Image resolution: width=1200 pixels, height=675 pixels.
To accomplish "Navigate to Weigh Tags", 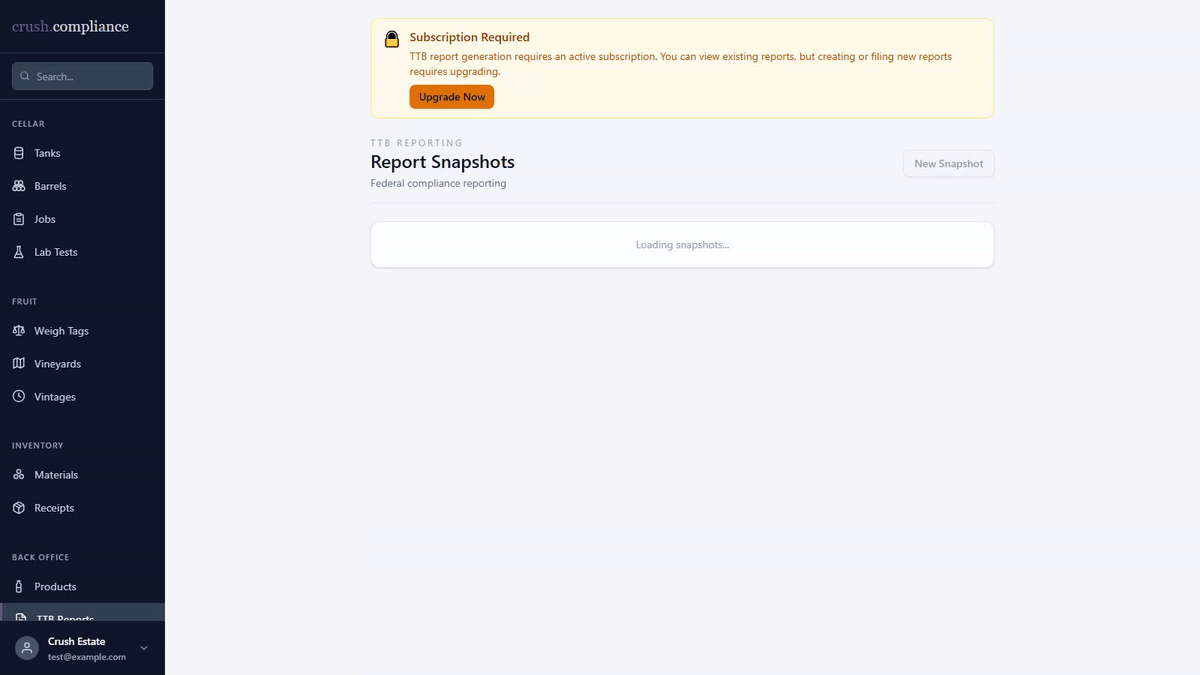I will (82, 331).
